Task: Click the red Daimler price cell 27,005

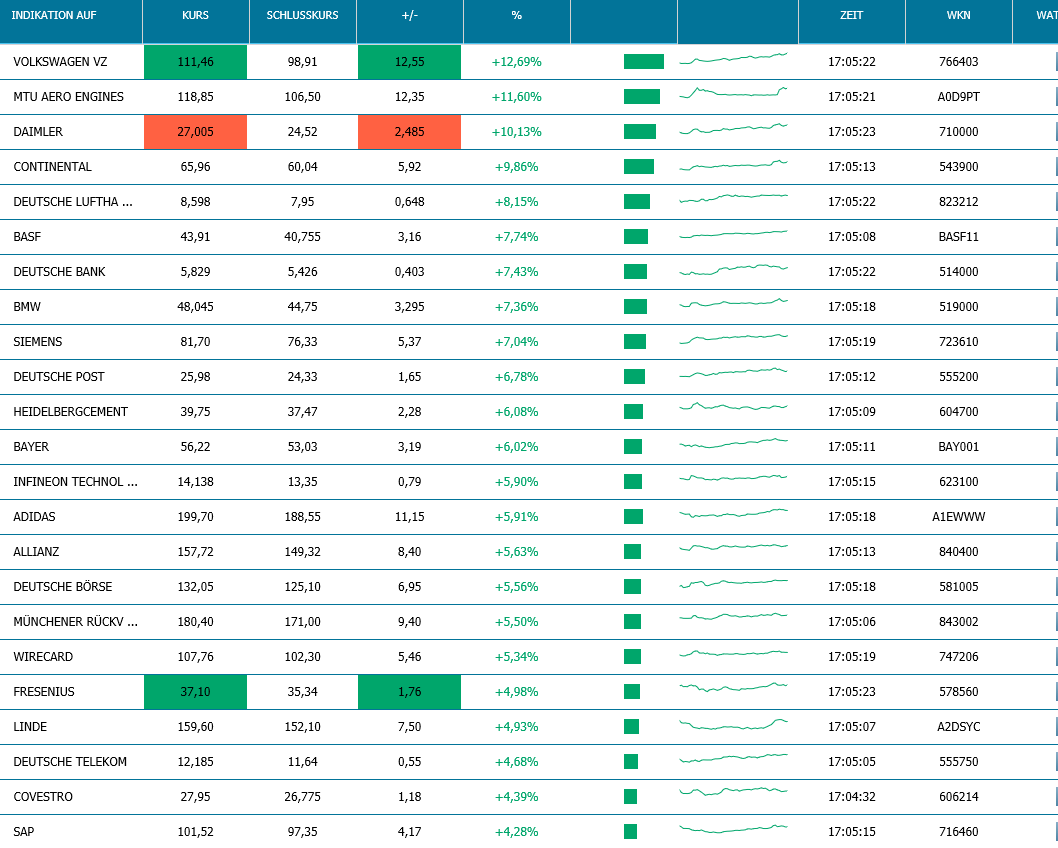Action: click(x=195, y=132)
